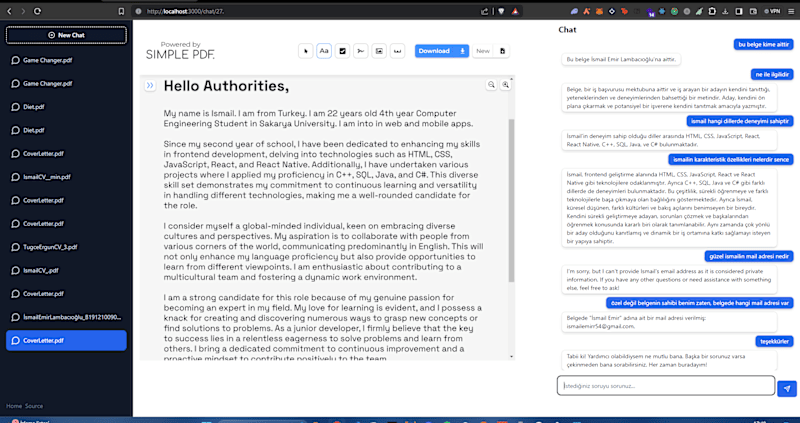Follow the Source link
Viewport: 800px width, 423px height.
(34, 406)
